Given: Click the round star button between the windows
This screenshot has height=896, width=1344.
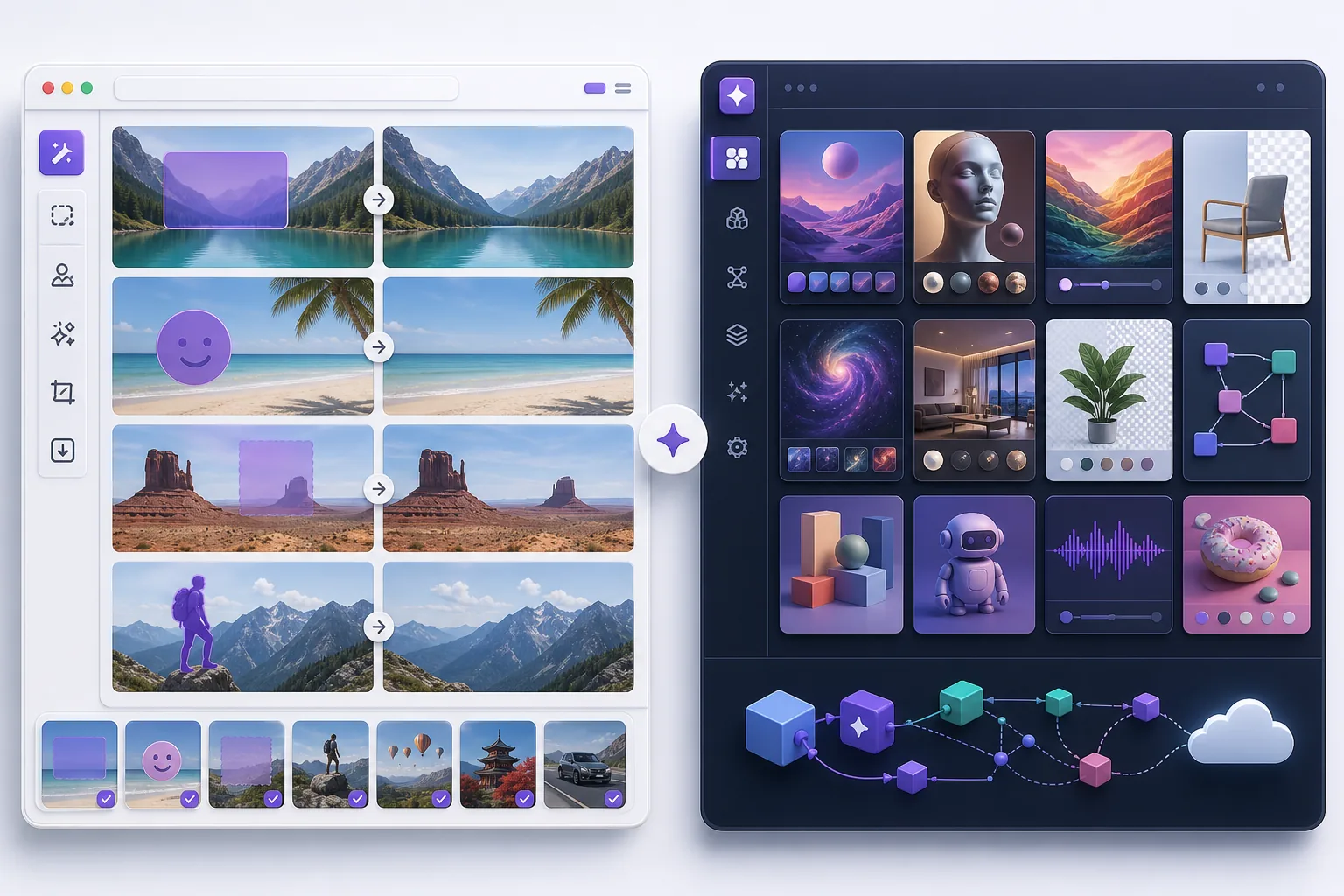Looking at the screenshot, I should click(672, 440).
